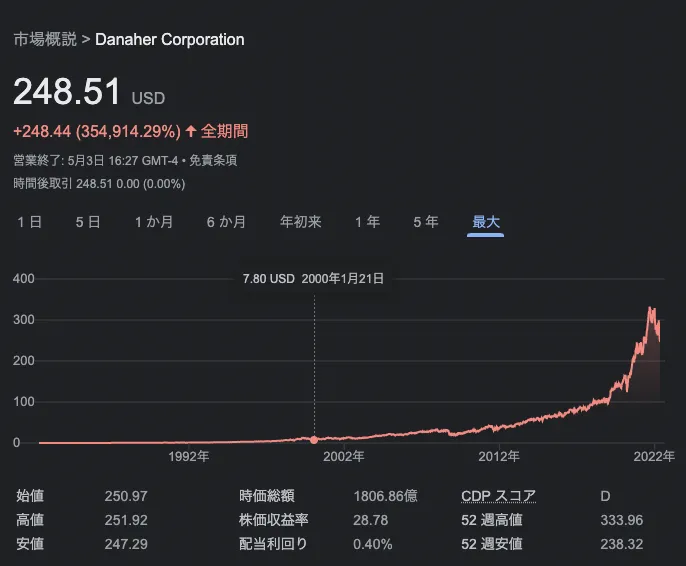Click the 配当利回り value 0.40%
The height and width of the screenshot is (566, 686).
373,544
